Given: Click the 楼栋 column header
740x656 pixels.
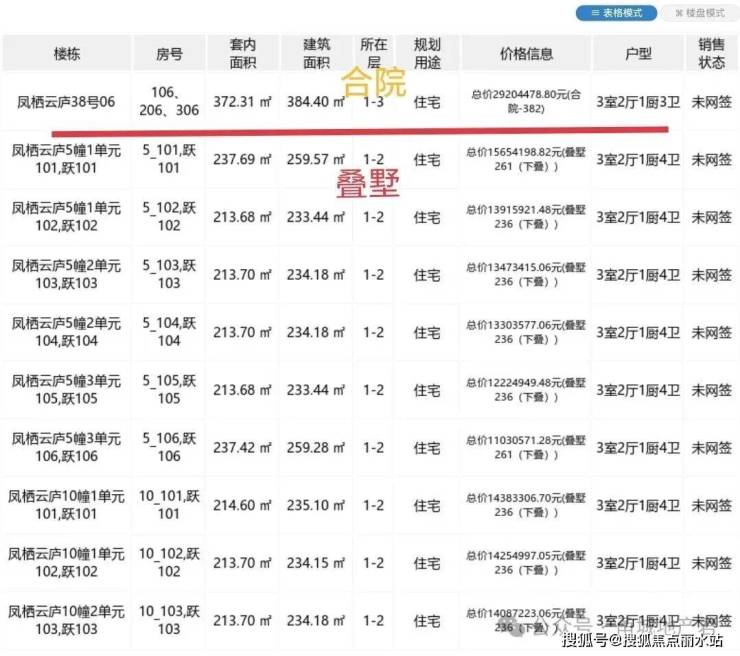Looking at the screenshot, I should coord(68,54).
